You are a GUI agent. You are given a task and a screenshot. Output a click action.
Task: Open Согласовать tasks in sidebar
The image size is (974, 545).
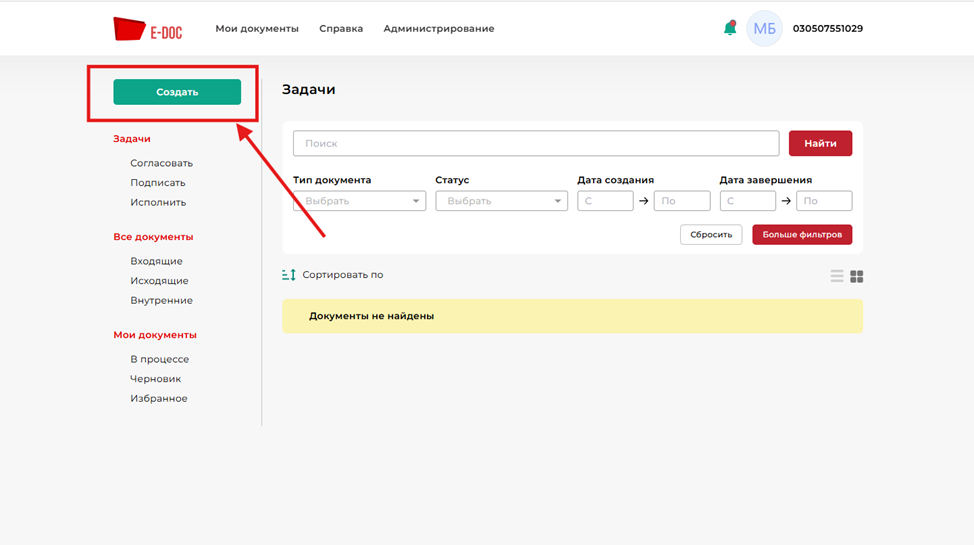coord(161,163)
